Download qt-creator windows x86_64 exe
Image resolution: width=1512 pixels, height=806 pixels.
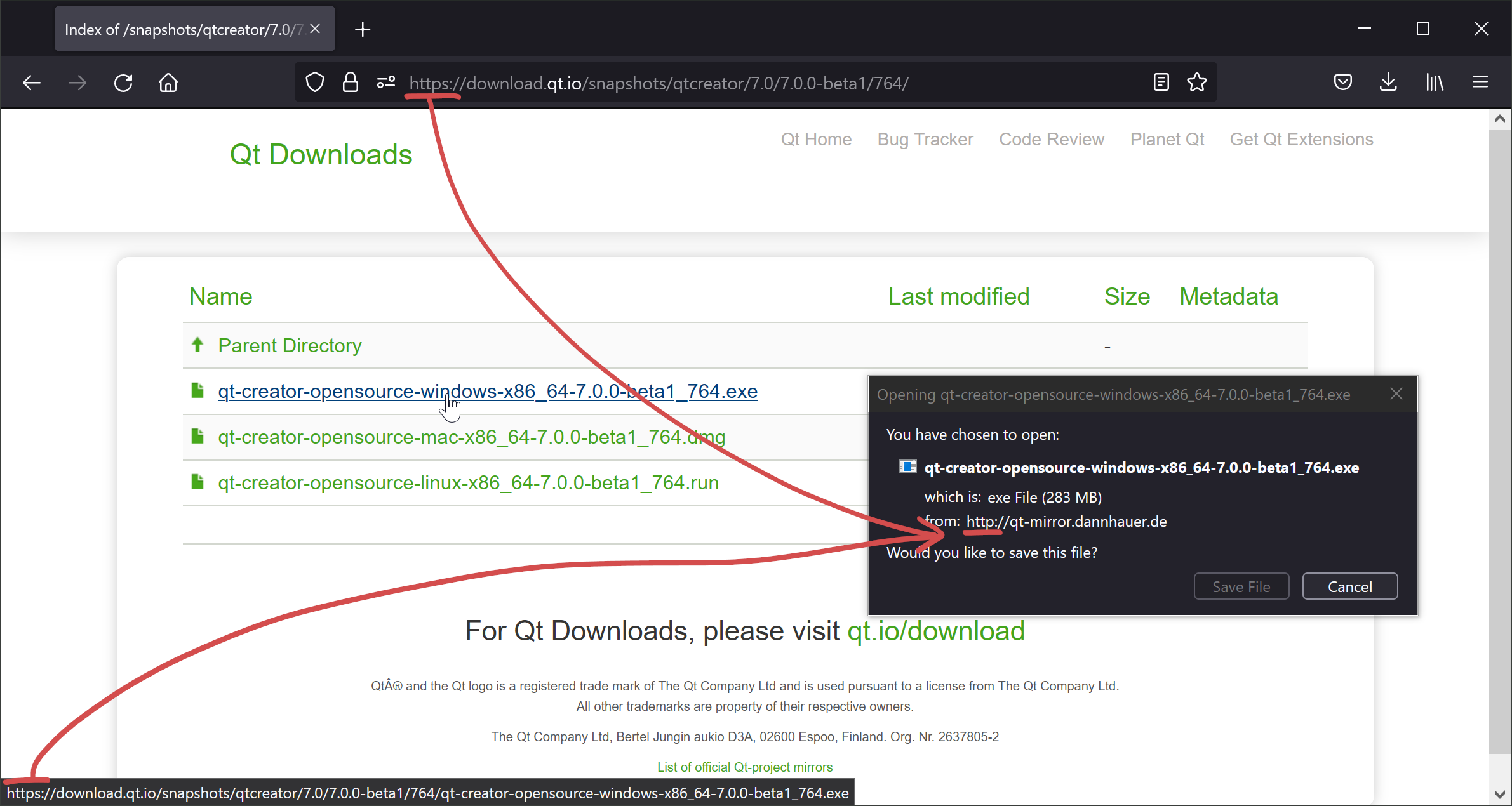coord(488,391)
